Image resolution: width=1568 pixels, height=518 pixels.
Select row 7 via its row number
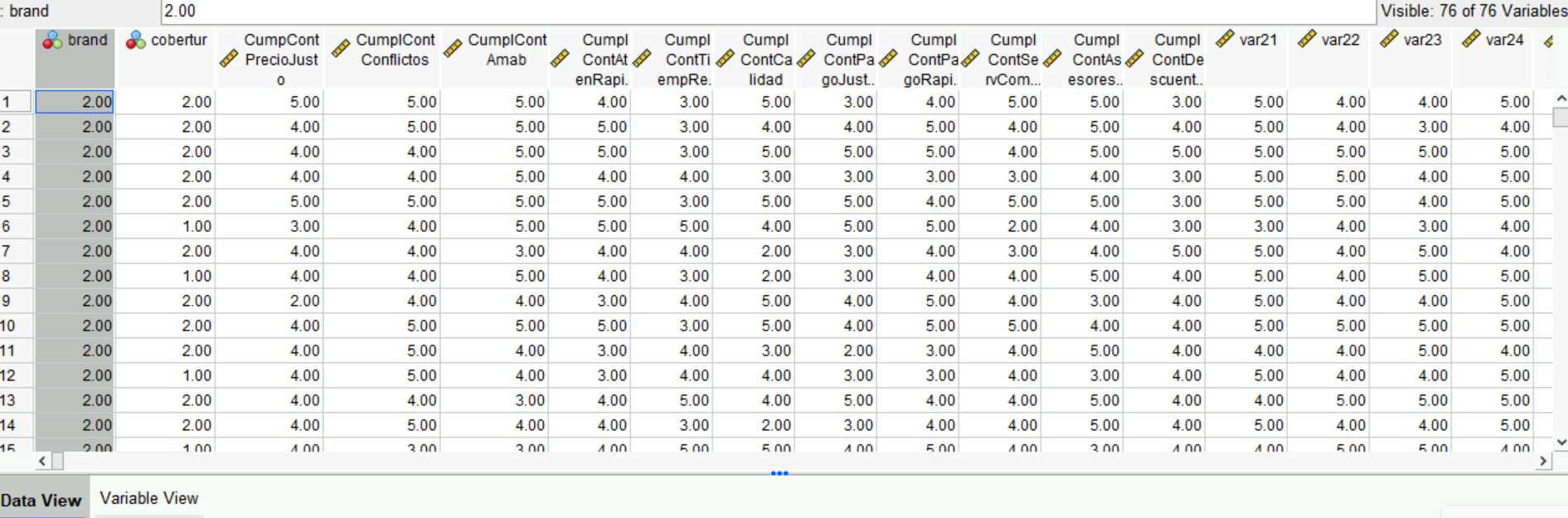pyautogui.click(x=17, y=251)
